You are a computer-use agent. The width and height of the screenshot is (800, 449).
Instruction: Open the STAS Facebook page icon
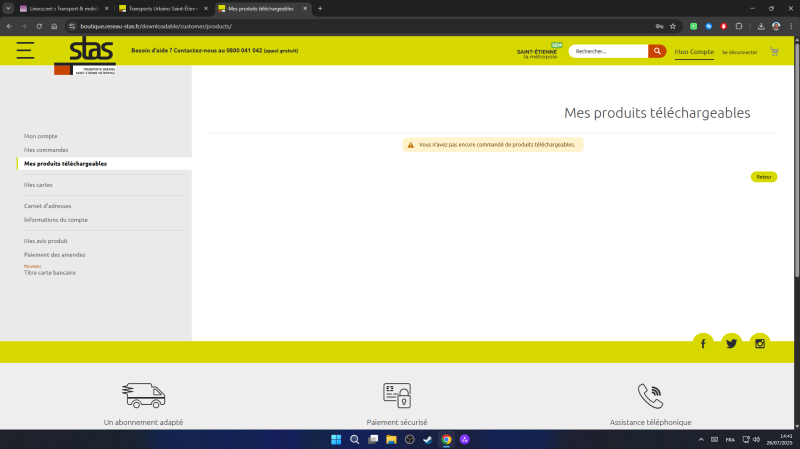click(703, 343)
